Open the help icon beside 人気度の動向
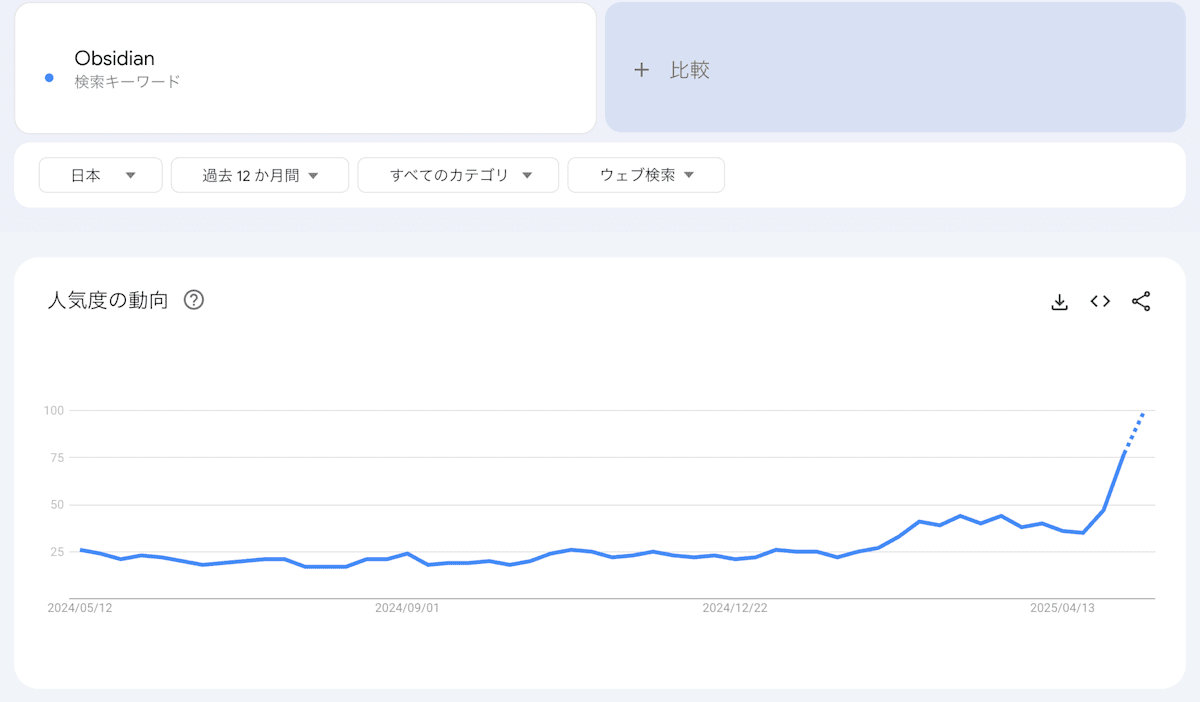The width and height of the screenshot is (1200, 702). coord(194,300)
